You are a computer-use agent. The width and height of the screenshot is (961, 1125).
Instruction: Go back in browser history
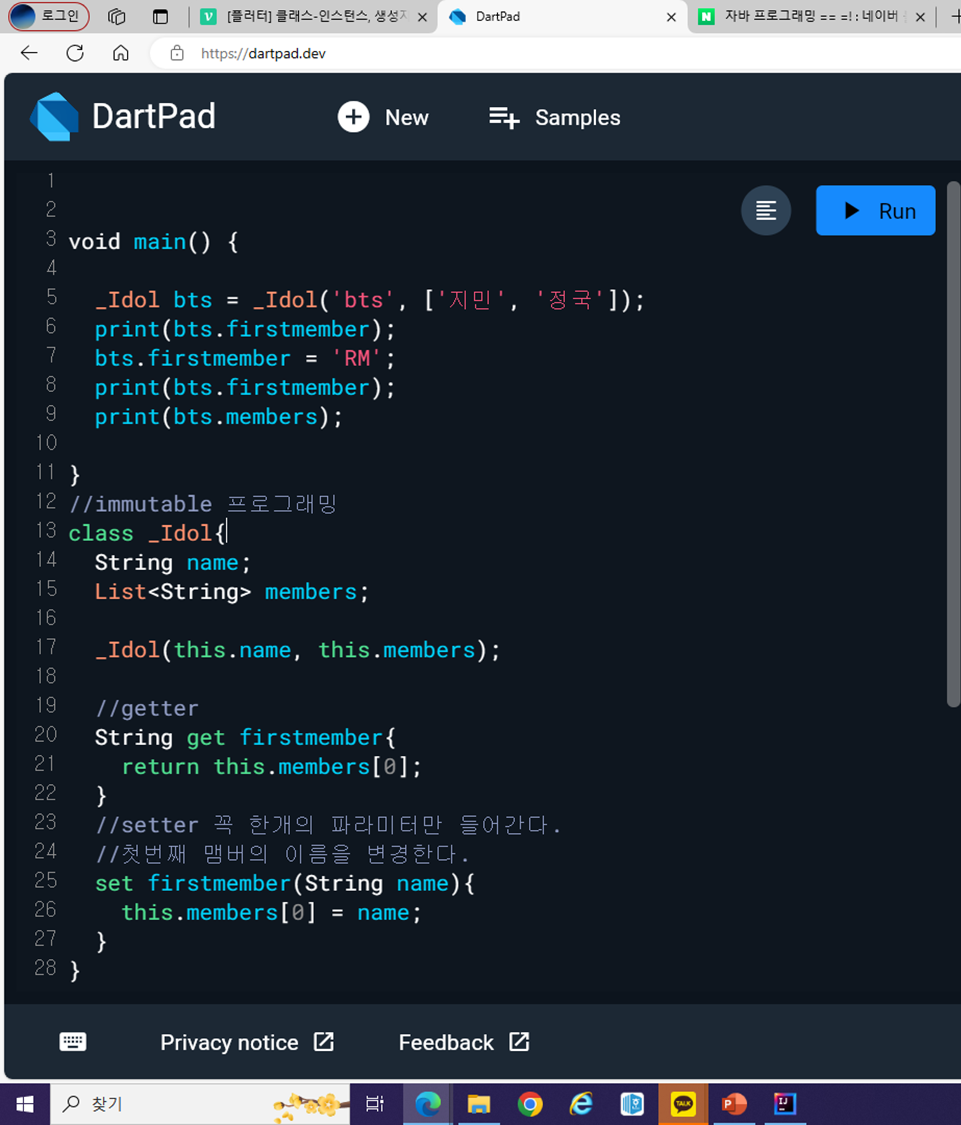[x=29, y=53]
